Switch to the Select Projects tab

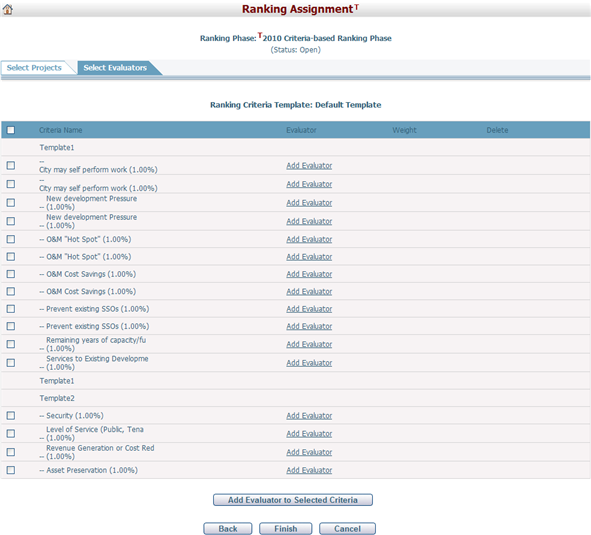tap(34, 68)
